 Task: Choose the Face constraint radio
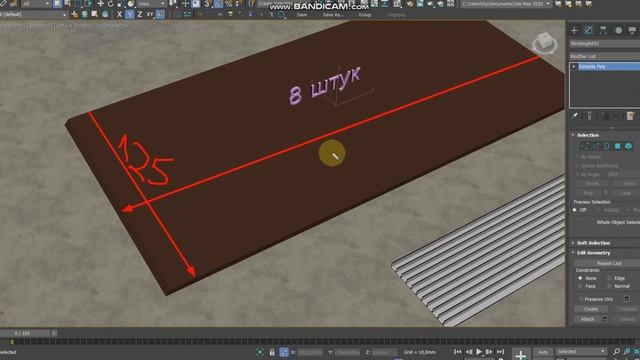coord(580,286)
